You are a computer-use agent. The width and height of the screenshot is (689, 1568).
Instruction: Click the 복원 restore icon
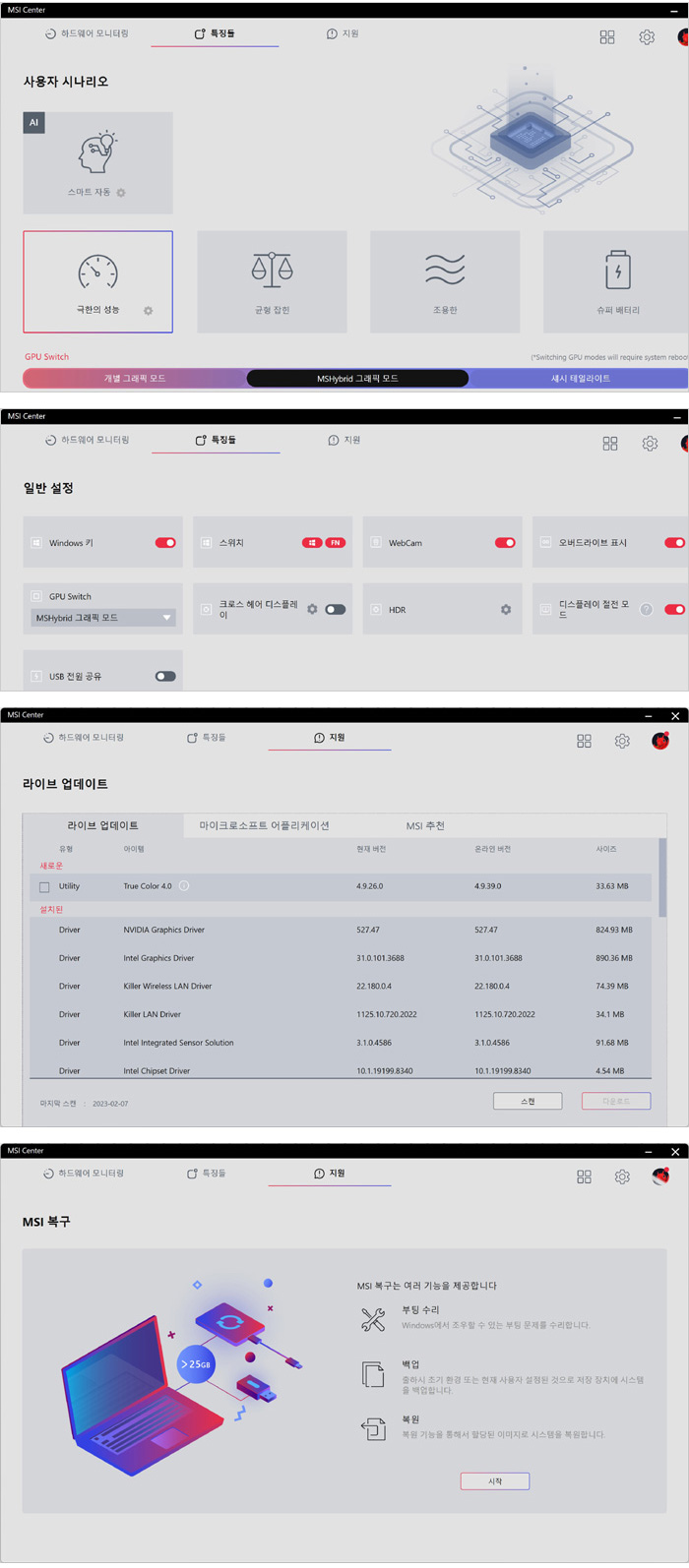tap(373, 1429)
